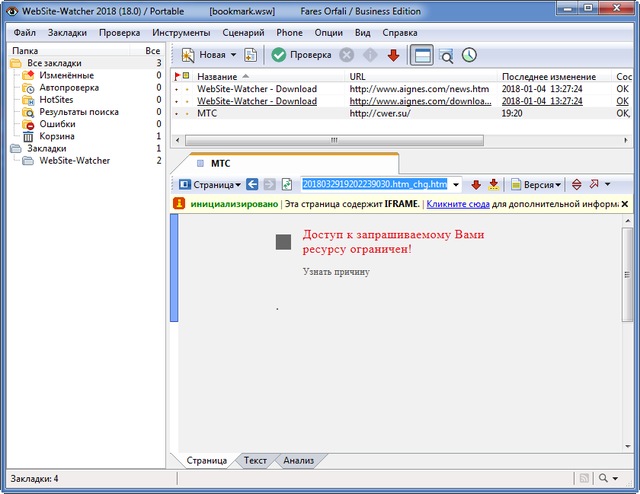The width and height of the screenshot is (640, 494).
Task: Toggle the browser panel layout view button
Action: [x=422, y=55]
